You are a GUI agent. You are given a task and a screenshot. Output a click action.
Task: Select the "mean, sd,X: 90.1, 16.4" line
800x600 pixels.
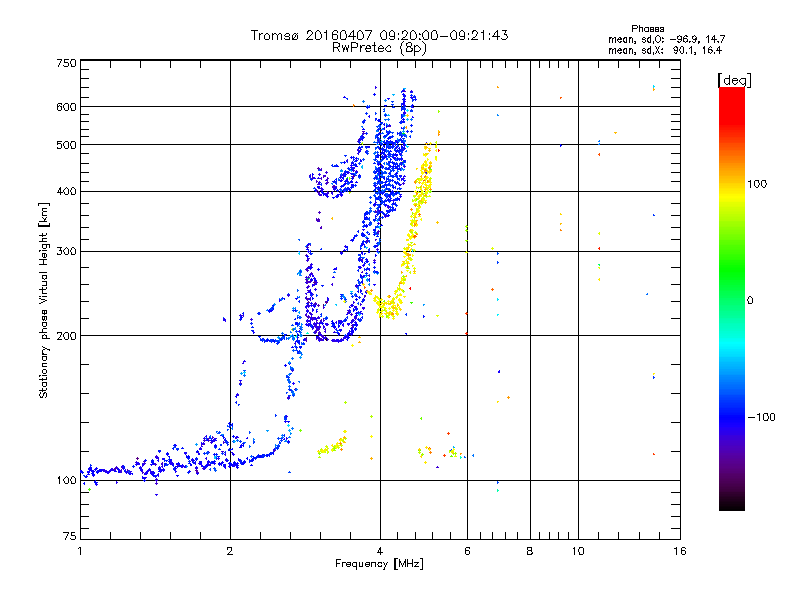665,50
